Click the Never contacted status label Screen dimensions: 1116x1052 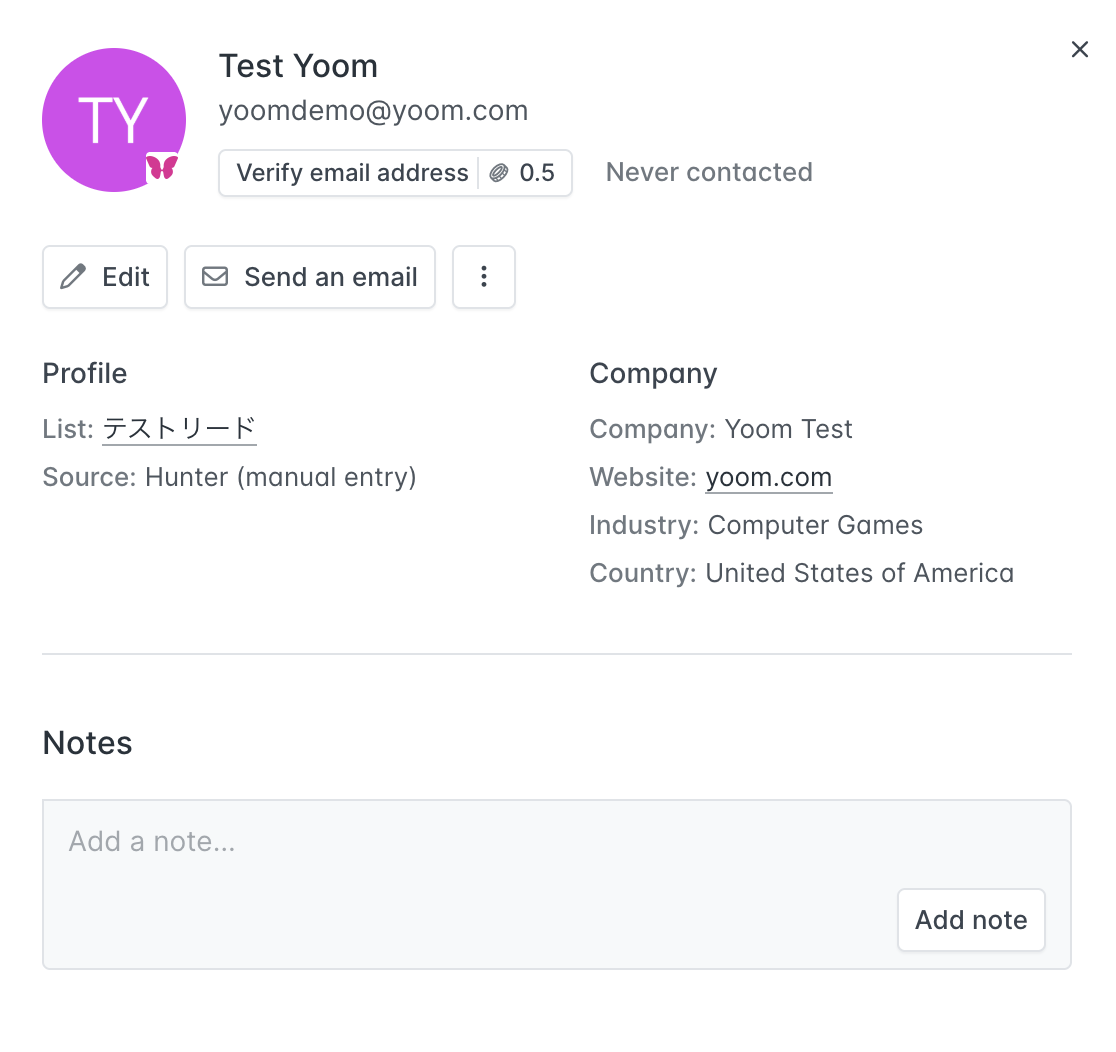point(709,173)
